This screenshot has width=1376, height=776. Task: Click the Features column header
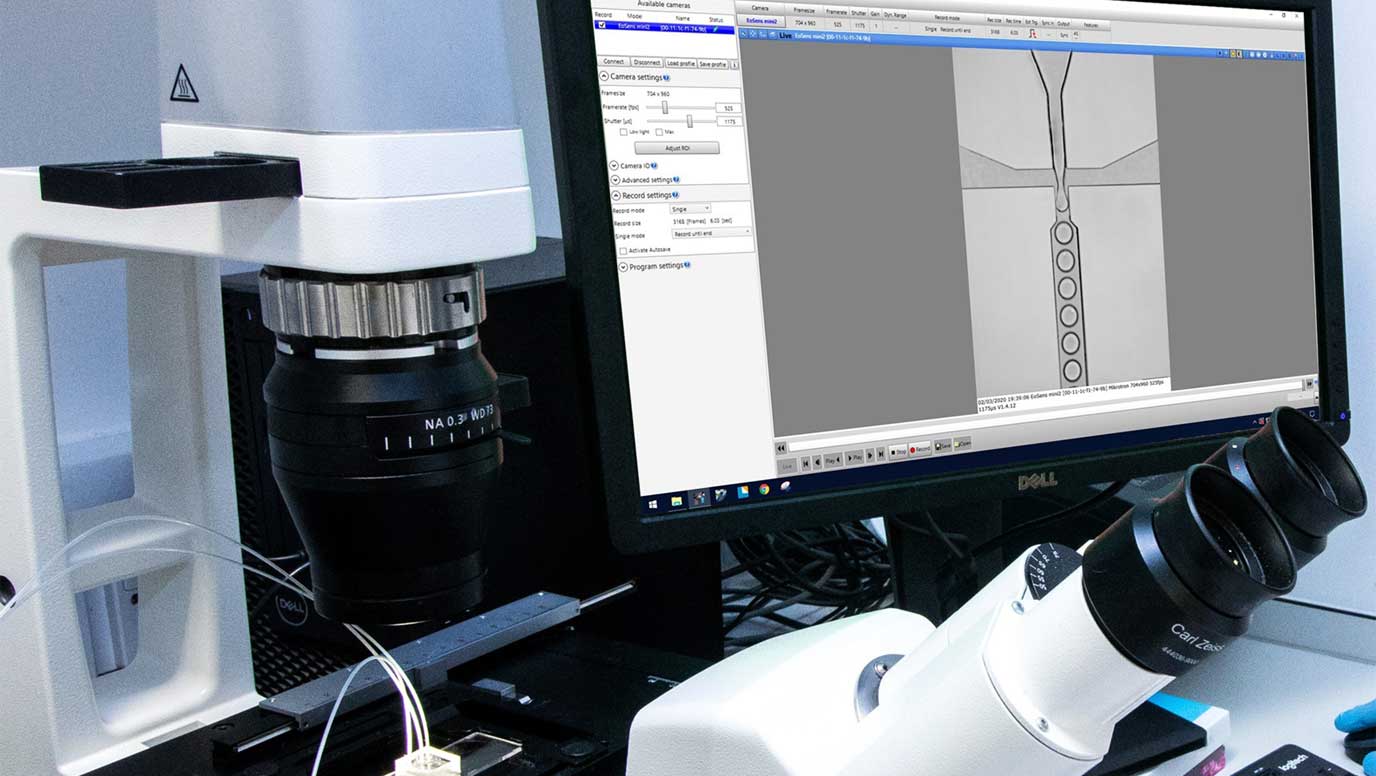pyautogui.click(x=1090, y=25)
